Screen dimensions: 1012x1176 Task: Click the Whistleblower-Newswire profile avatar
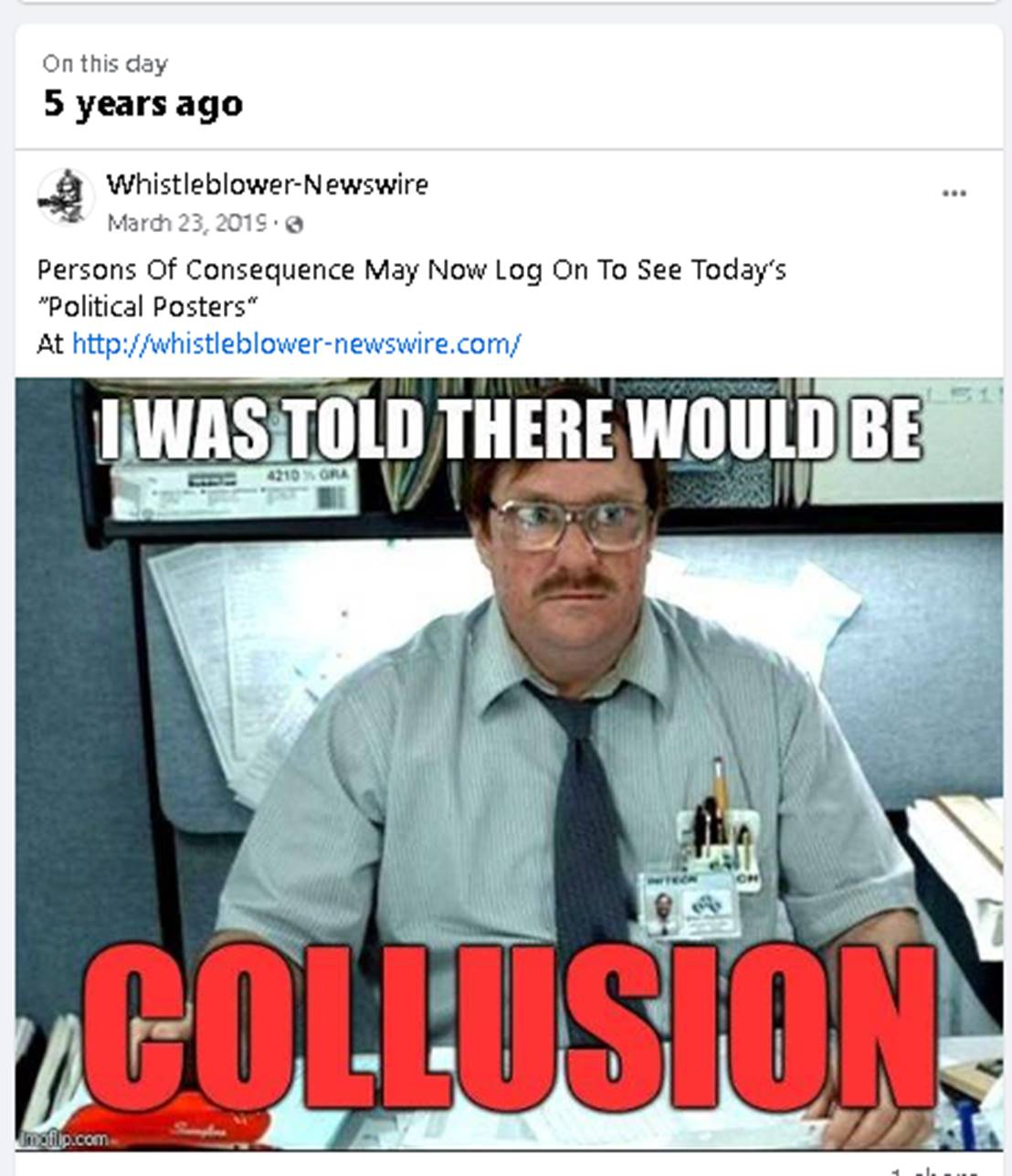coord(66,197)
